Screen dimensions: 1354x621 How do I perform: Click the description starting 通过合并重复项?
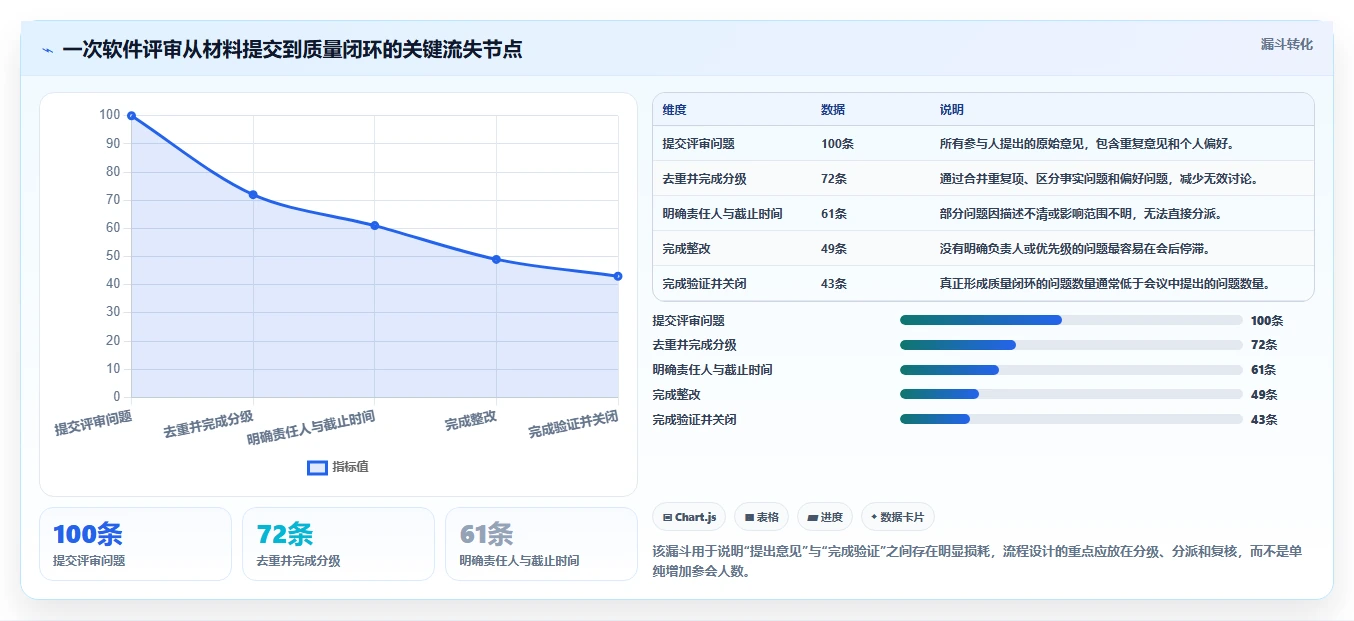[x=1099, y=179]
